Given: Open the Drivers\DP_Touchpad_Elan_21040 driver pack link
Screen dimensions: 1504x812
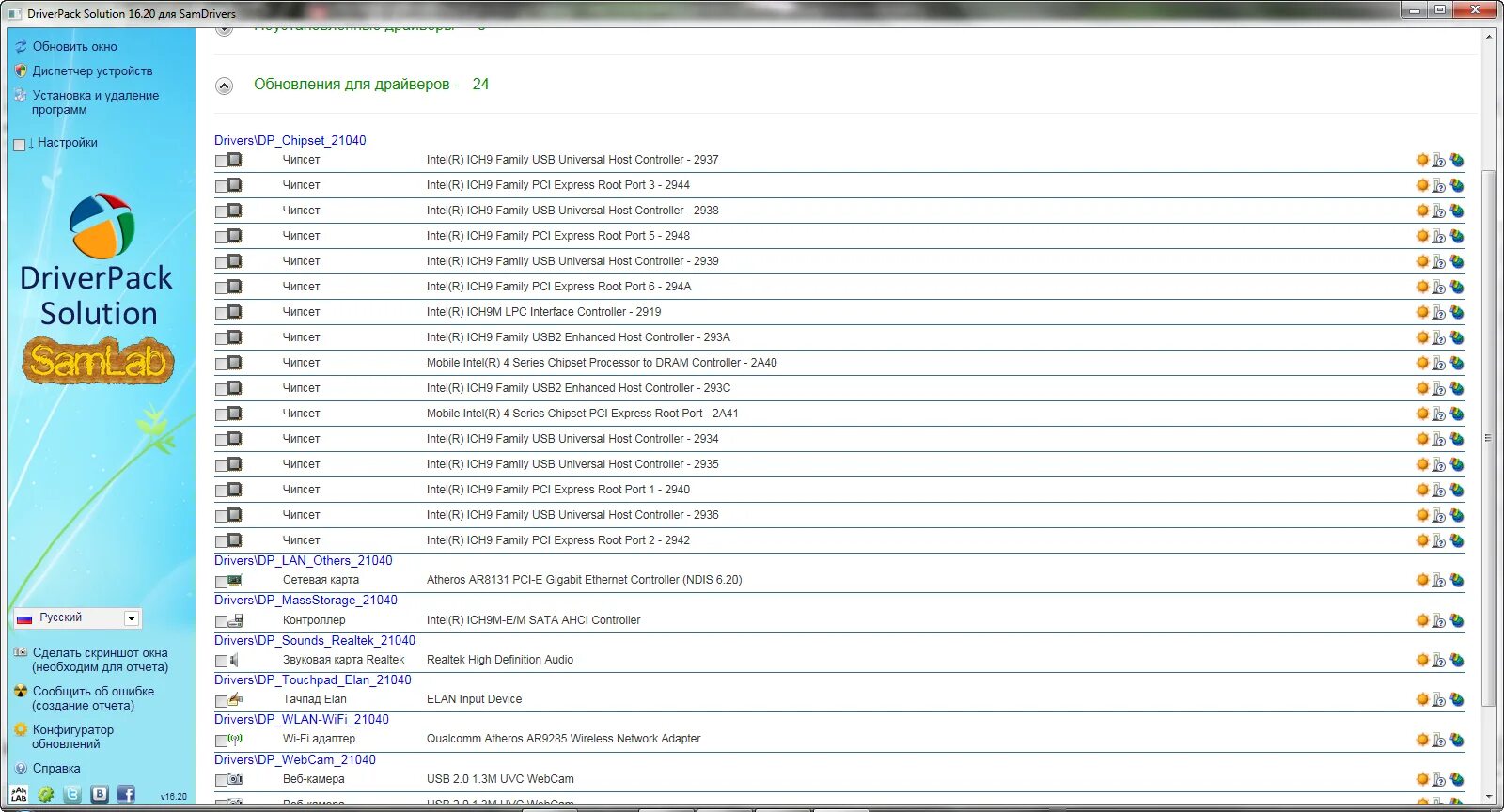Looking at the screenshot, I should pyautogui.click(x=313, y=679).
